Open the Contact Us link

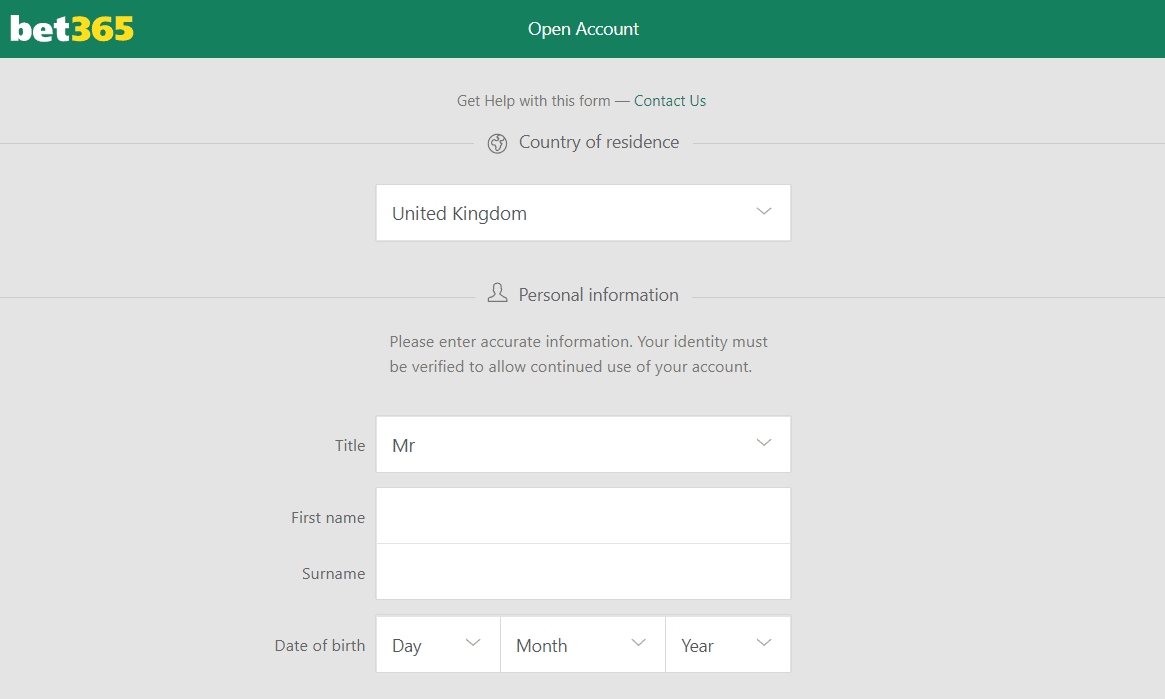670,101
